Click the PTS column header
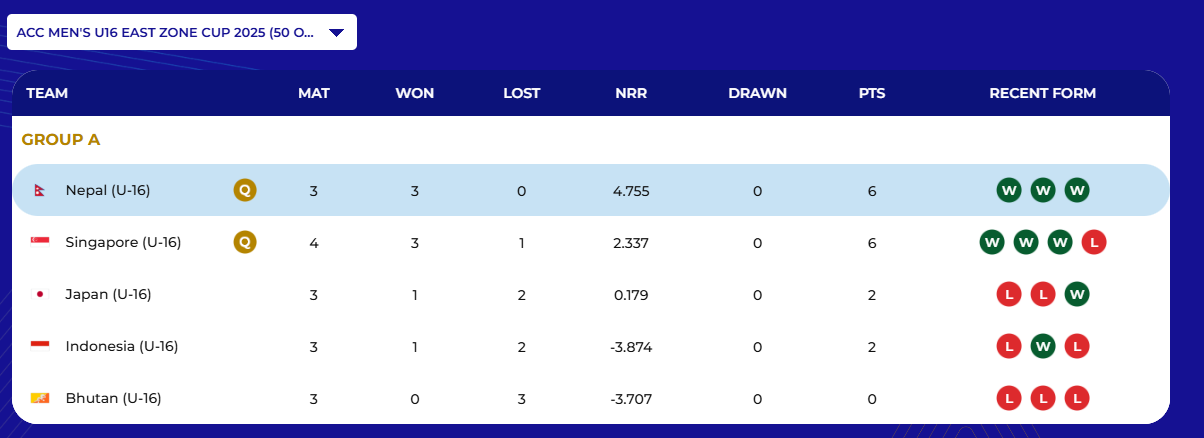Screen dimensions: 1204x438 click(x=872, y=93)
